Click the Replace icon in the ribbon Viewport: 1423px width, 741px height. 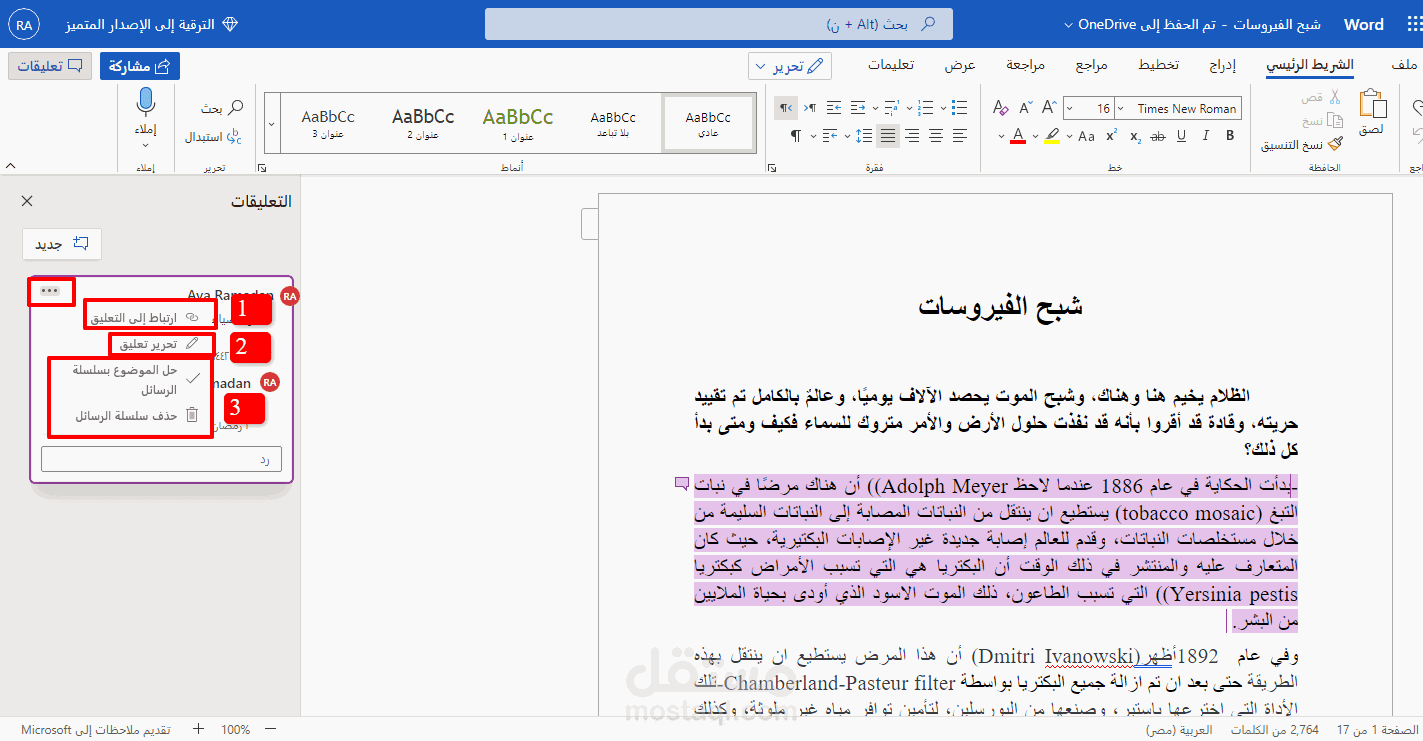[x=233, y=136]
